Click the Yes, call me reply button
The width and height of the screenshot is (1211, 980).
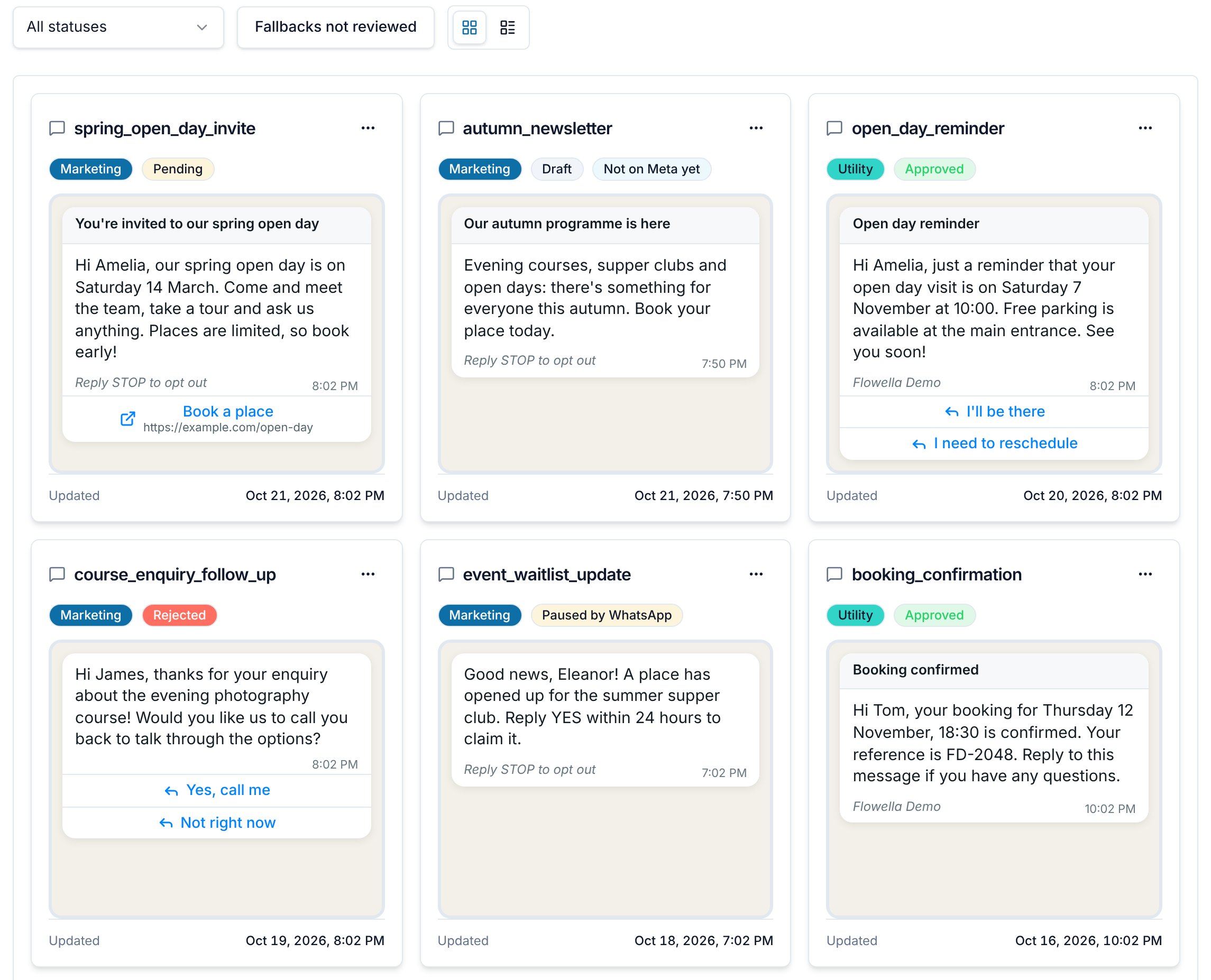click(216, 790)
